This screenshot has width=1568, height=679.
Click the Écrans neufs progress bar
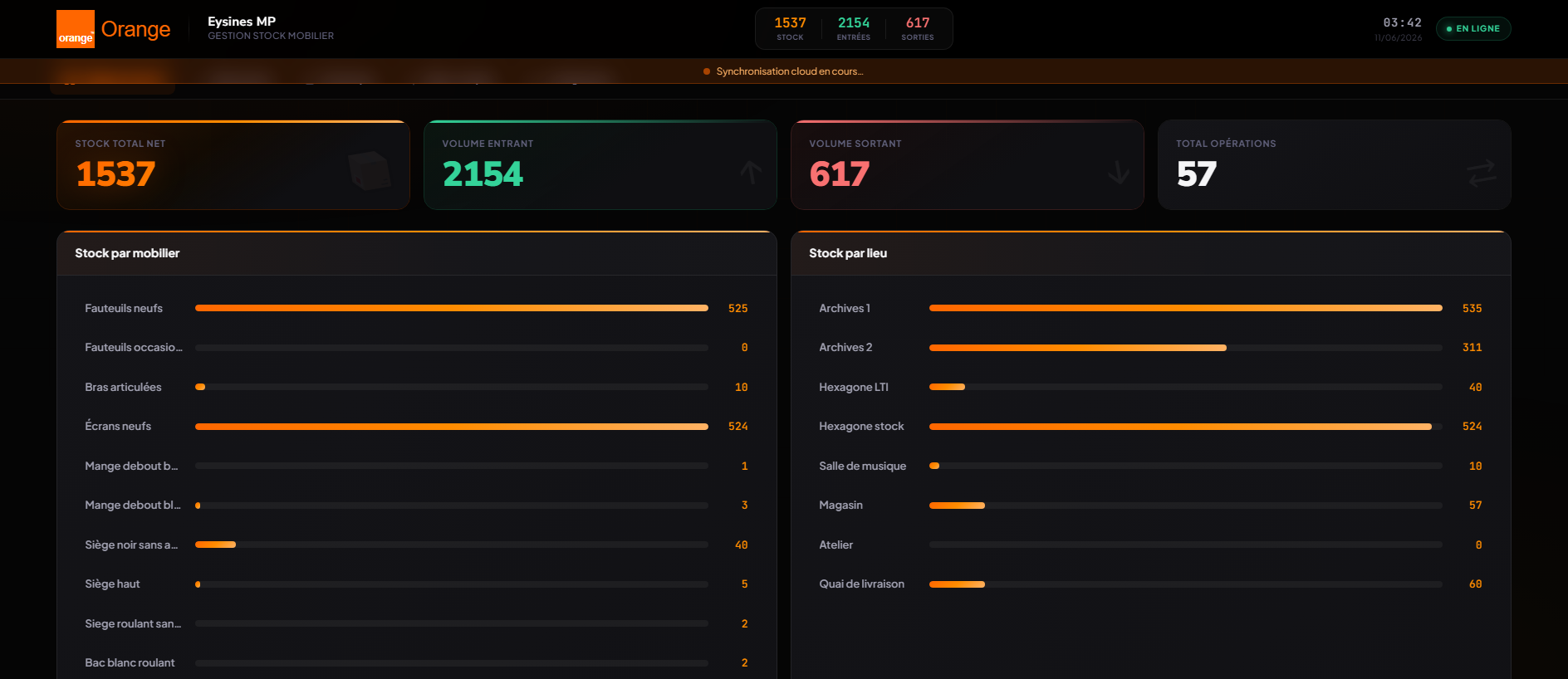click(452, 427)
